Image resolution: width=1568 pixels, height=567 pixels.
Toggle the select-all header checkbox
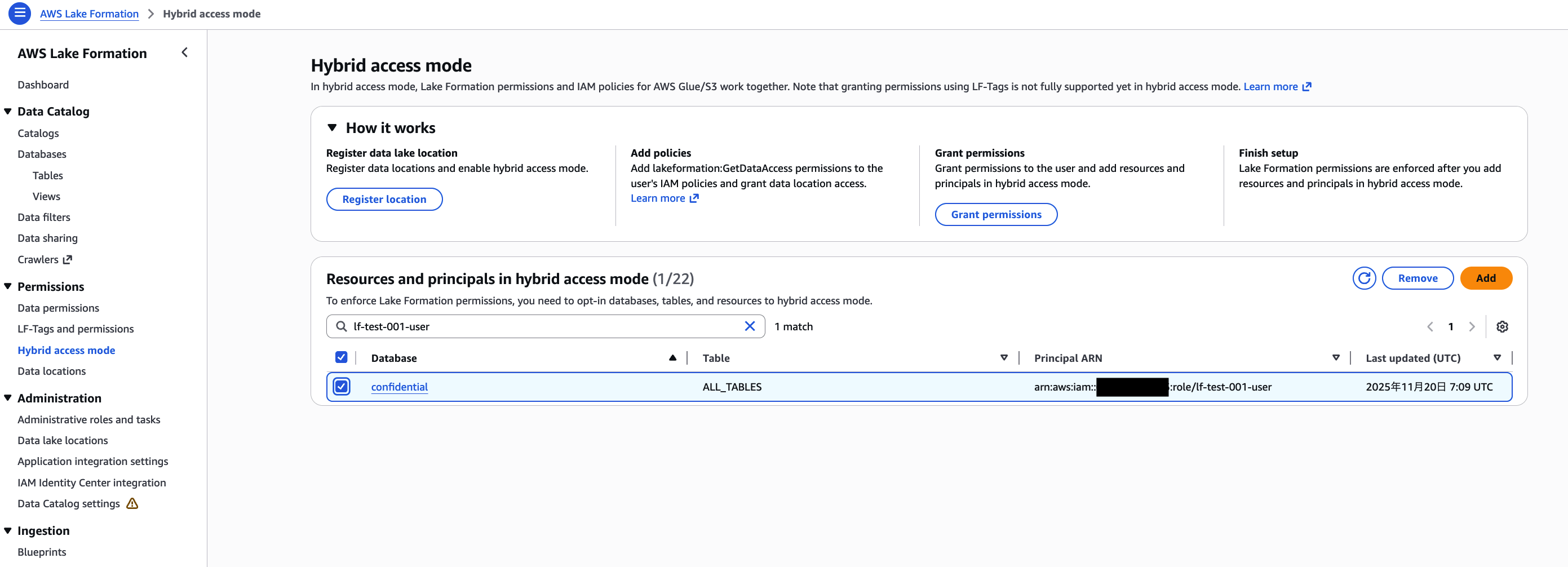tap(342, 357)
